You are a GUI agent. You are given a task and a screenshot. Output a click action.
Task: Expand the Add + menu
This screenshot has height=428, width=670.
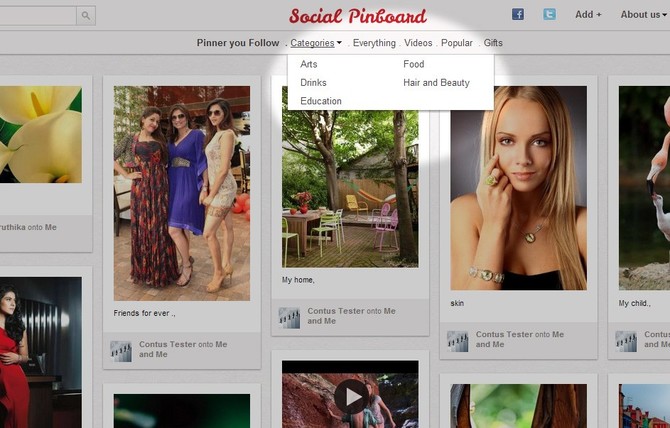(588, 15)
